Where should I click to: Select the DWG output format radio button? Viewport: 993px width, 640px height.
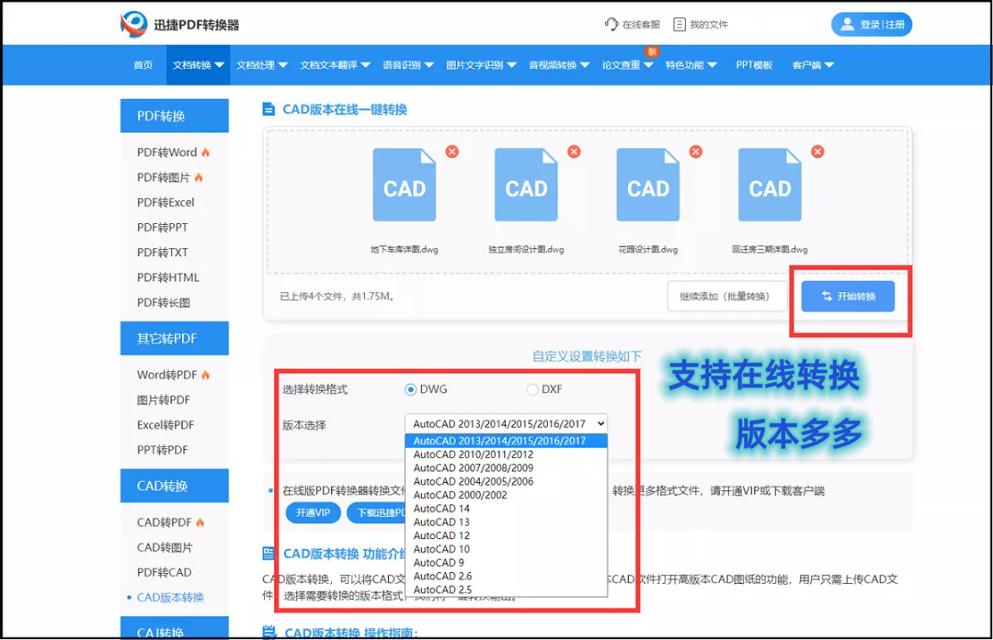(x=411, y=389)
